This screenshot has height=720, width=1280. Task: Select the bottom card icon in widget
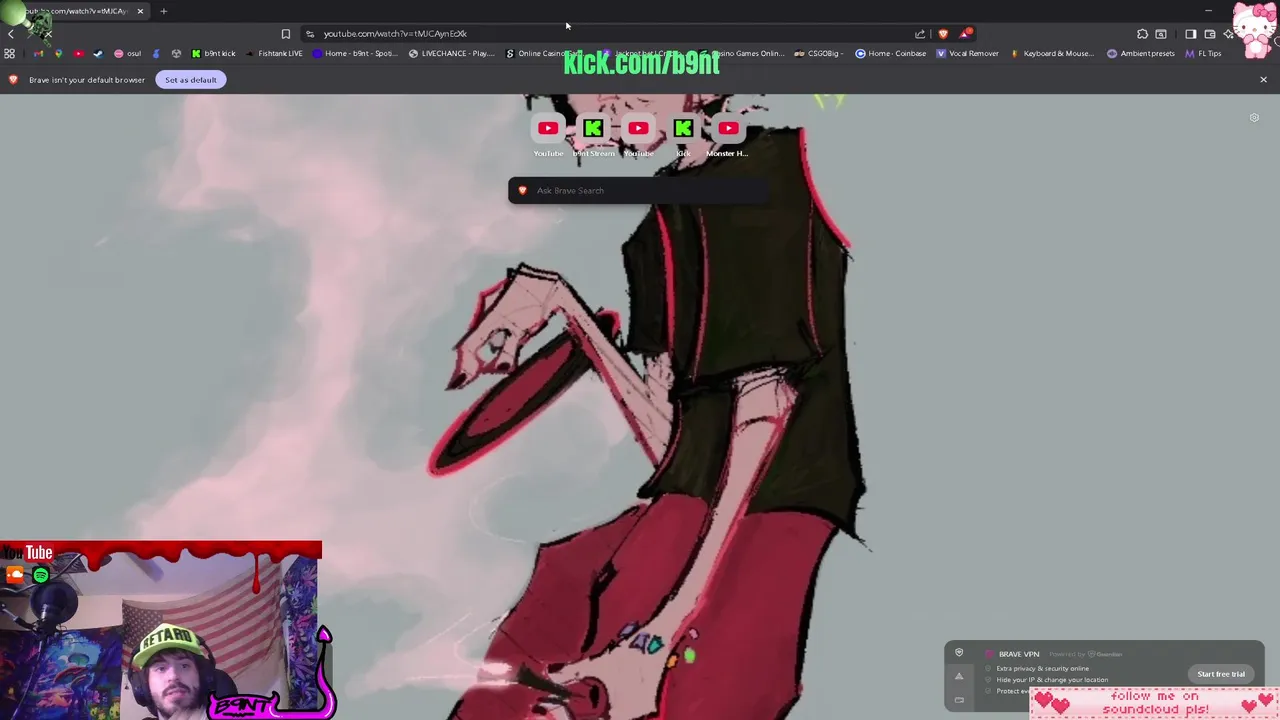click(x=959, y=699)
